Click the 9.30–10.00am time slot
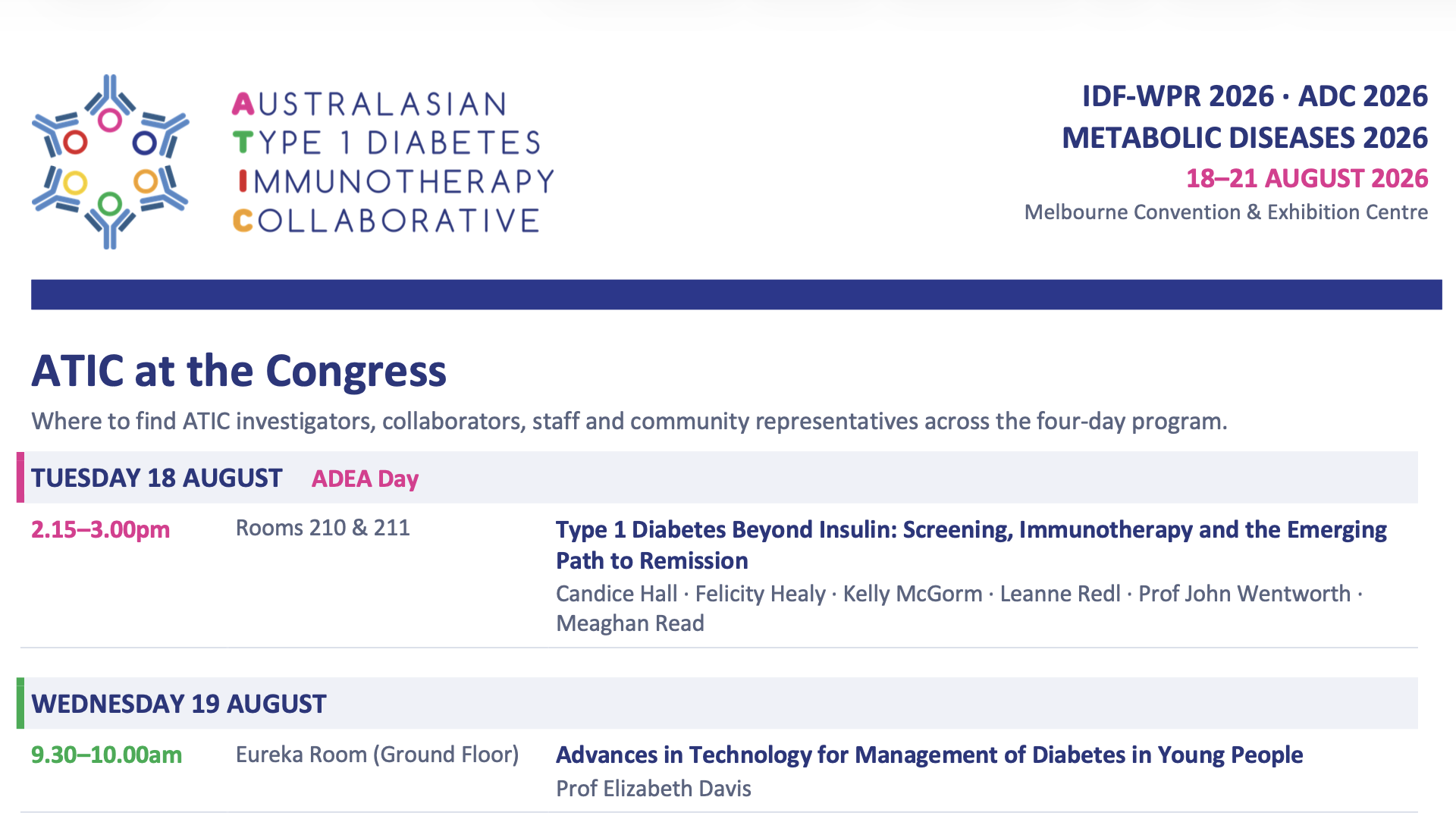This screenshot has width=1456, height=819. (x=106, y=755)
